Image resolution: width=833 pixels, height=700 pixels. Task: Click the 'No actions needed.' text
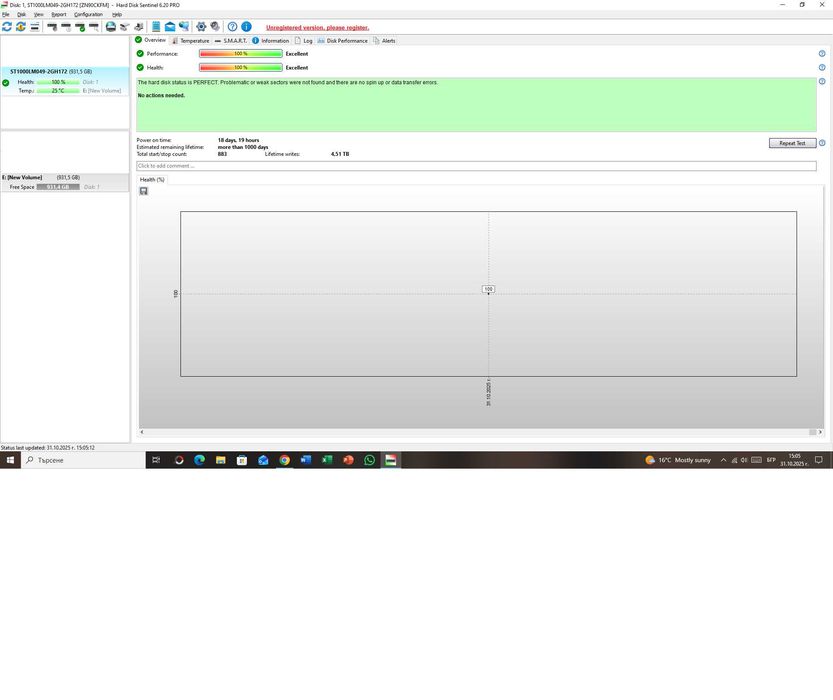162,96
